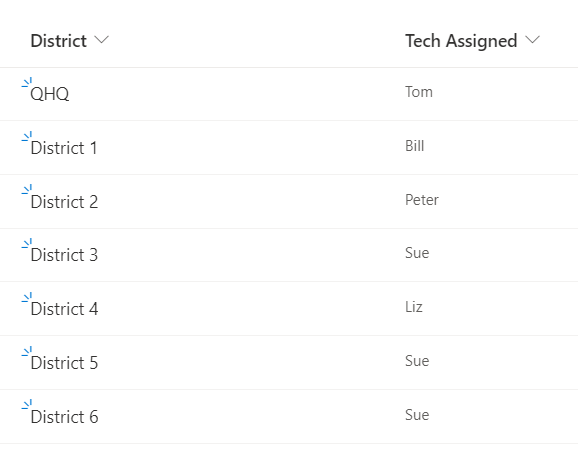Click the new-item glimmer icon beside District 1
The height and width of the screenshot is (470, 578).
point(27,136)
